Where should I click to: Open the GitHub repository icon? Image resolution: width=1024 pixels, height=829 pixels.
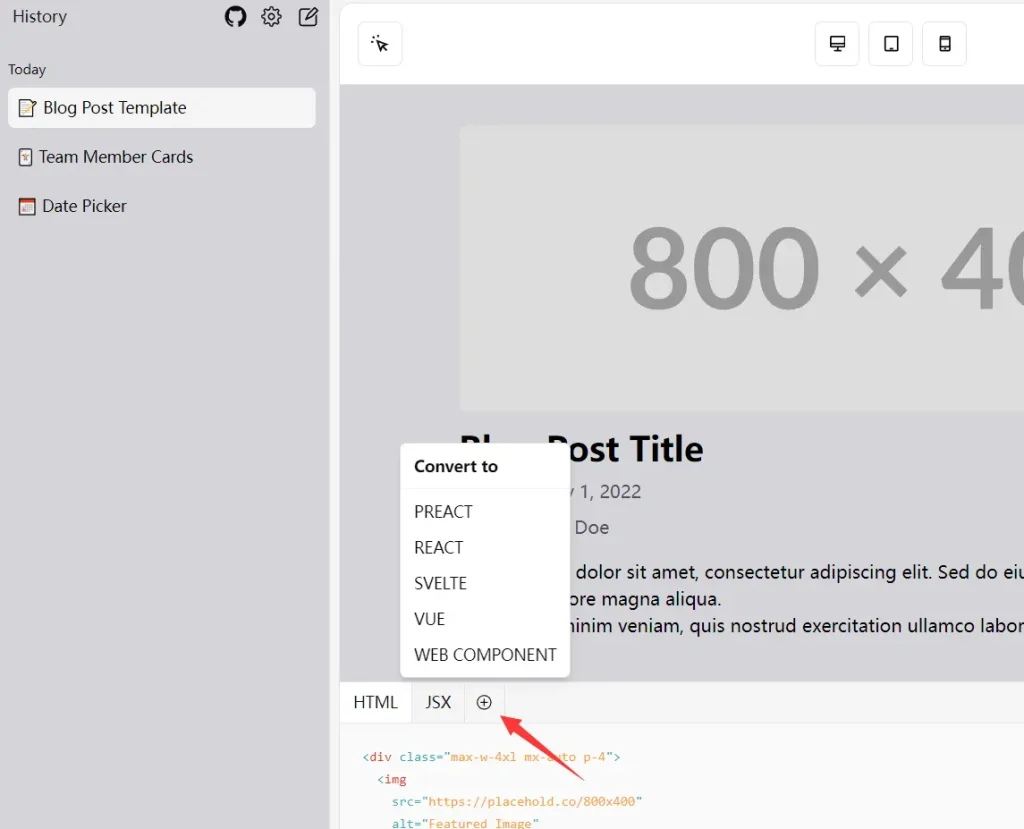pyautogui.click(x=235, y=16)
